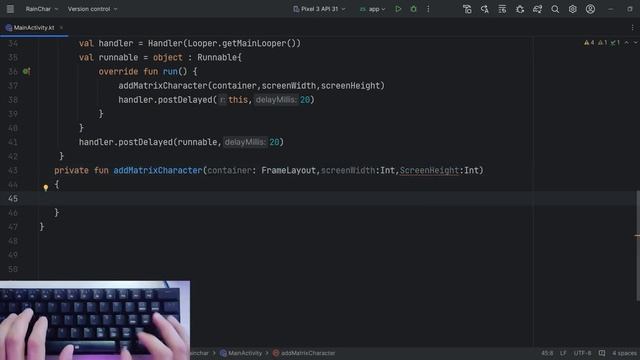This screenshot has height=360, width=640.
Task: Open the user account profile icon
Action: (590, 9)
